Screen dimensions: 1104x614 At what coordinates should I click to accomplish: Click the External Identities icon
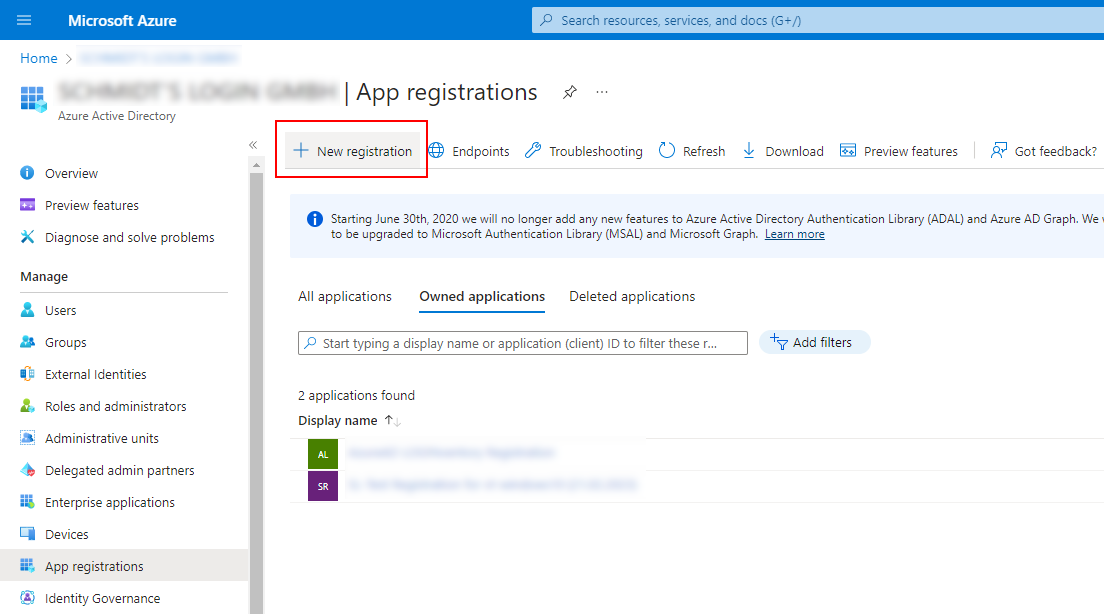tap(27, 374)
